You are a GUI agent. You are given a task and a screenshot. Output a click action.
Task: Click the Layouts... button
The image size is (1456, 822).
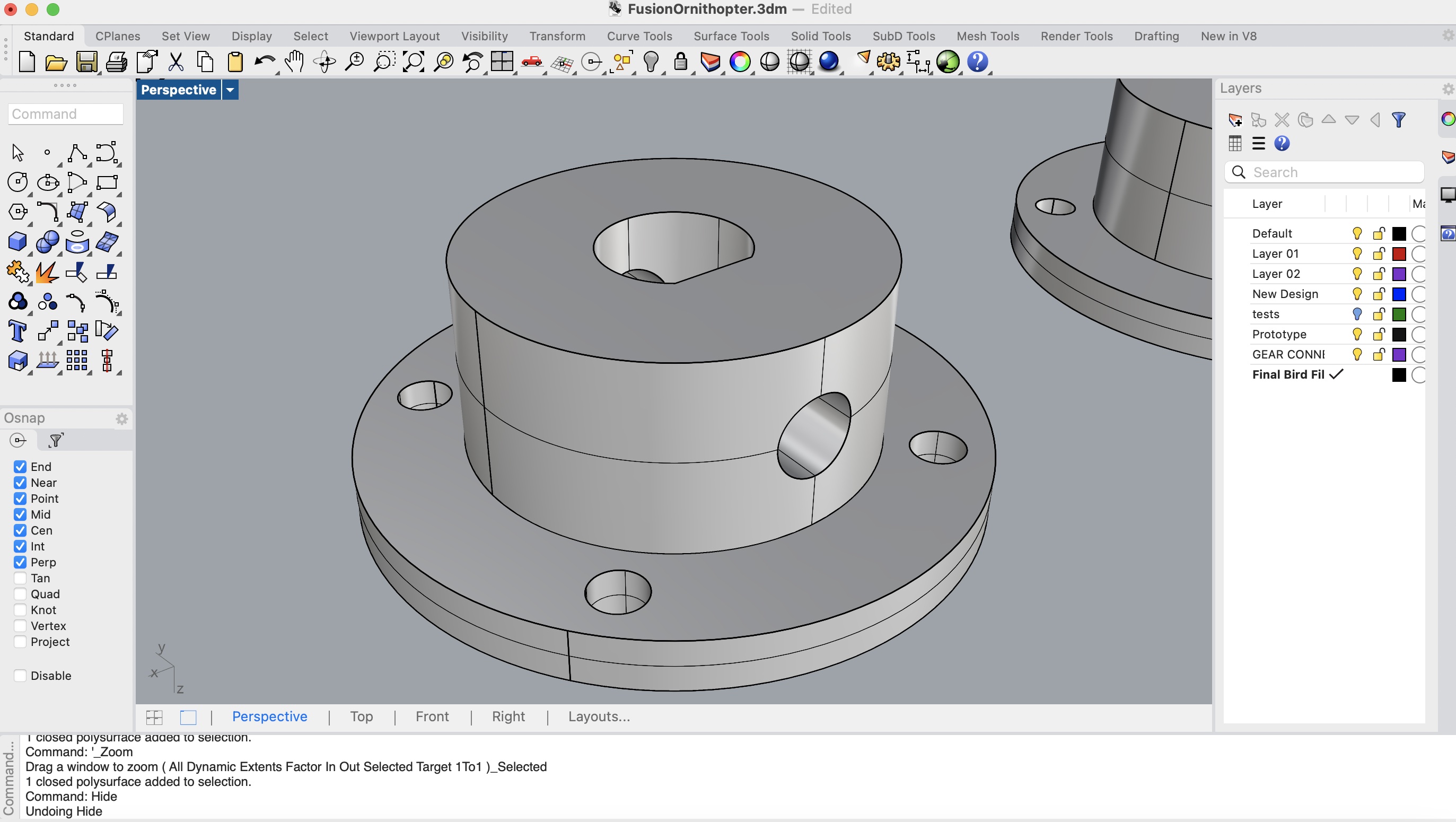pyautogui.click(x=599, y=717)
